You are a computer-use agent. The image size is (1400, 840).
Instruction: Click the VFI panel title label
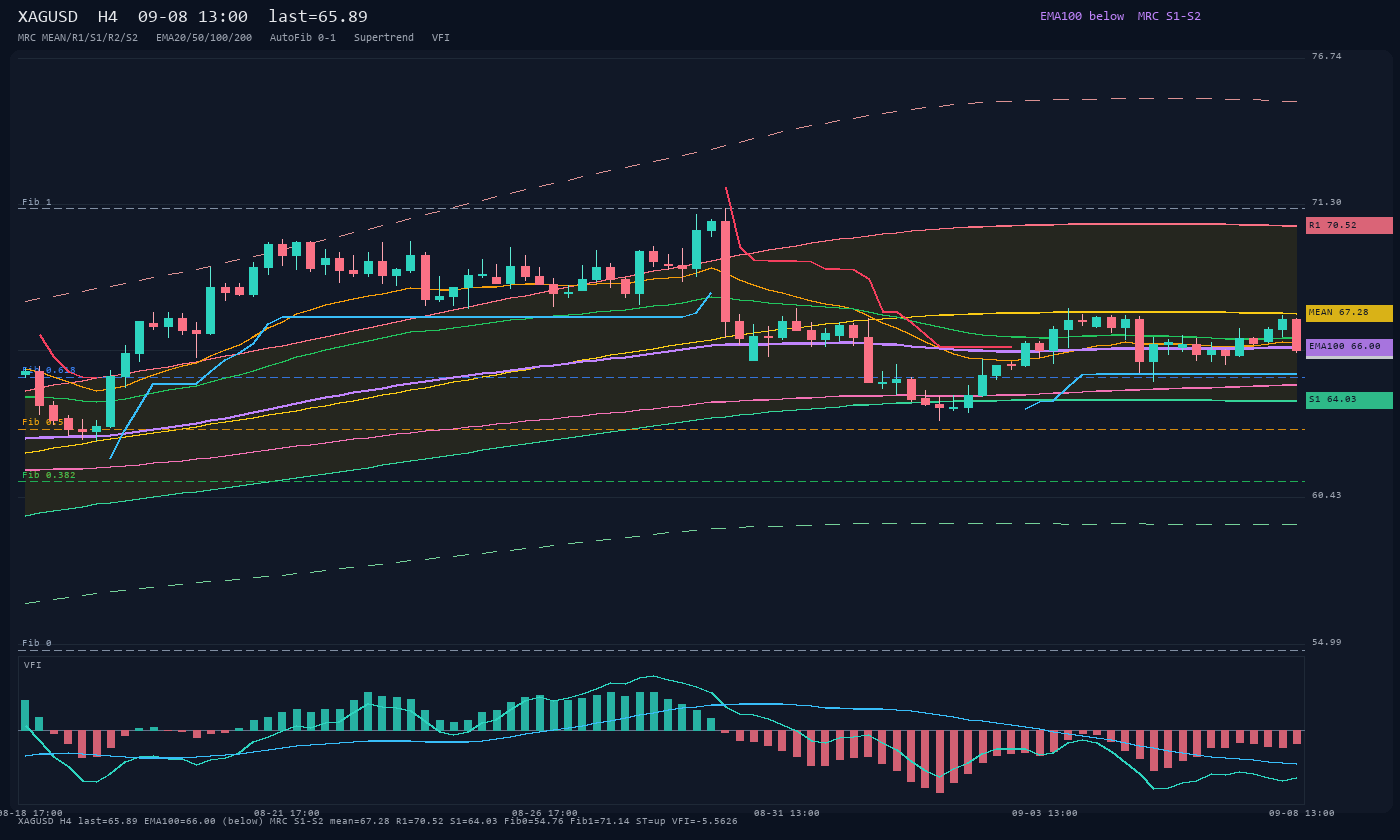click(33, 665)
